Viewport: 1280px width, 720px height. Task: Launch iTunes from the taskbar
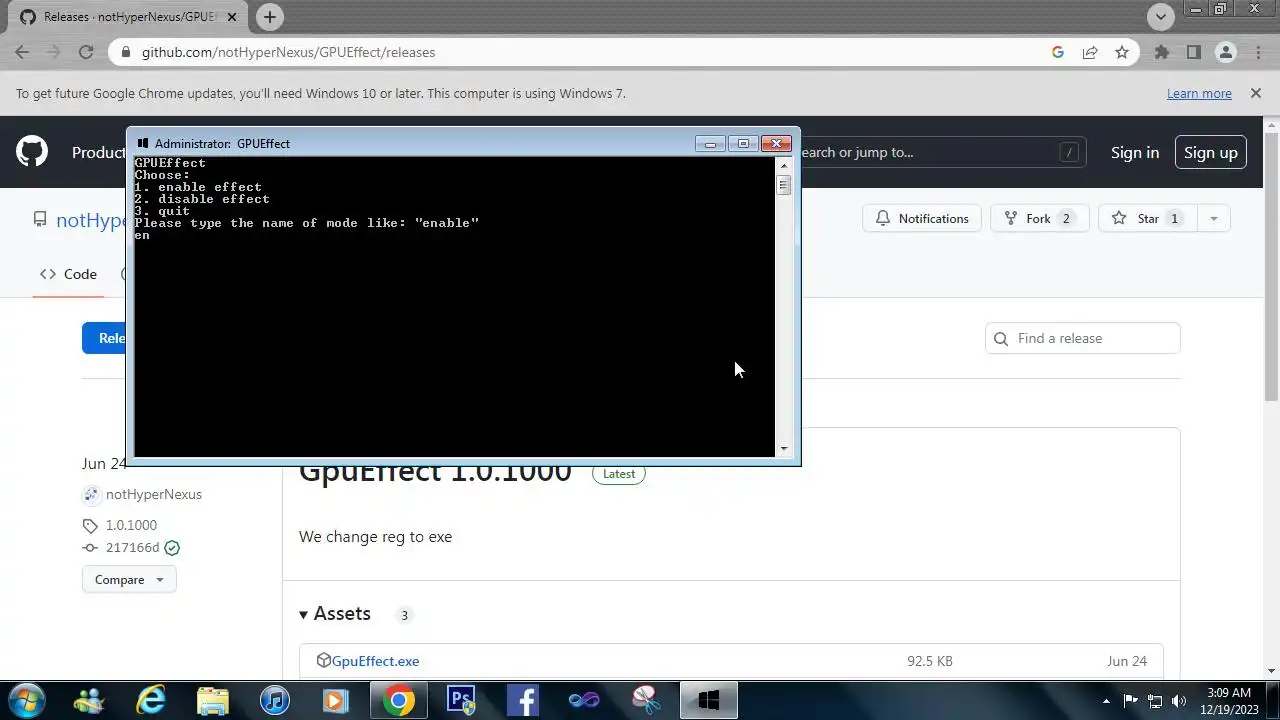point(274,700)
